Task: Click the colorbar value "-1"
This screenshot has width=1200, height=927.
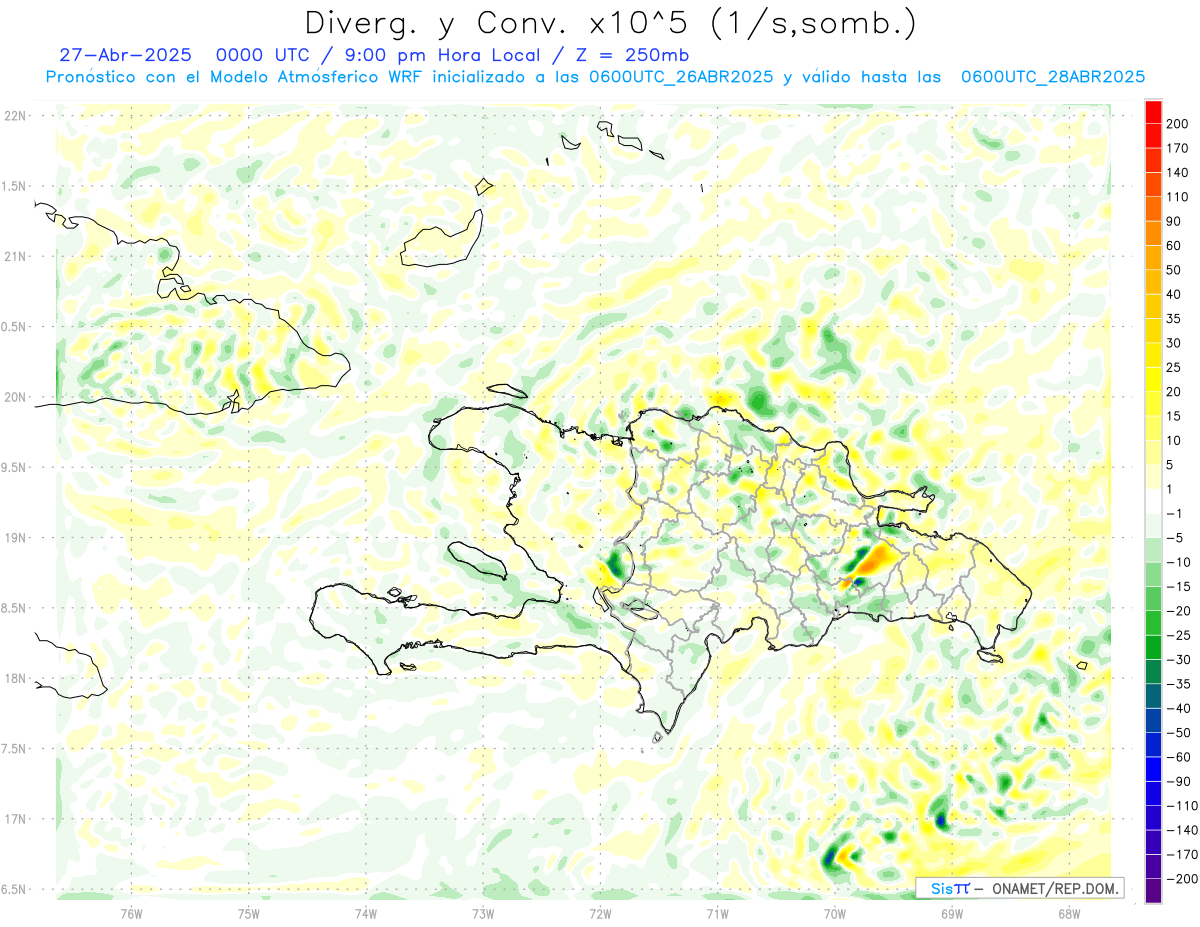Action: click(1176, 513)
